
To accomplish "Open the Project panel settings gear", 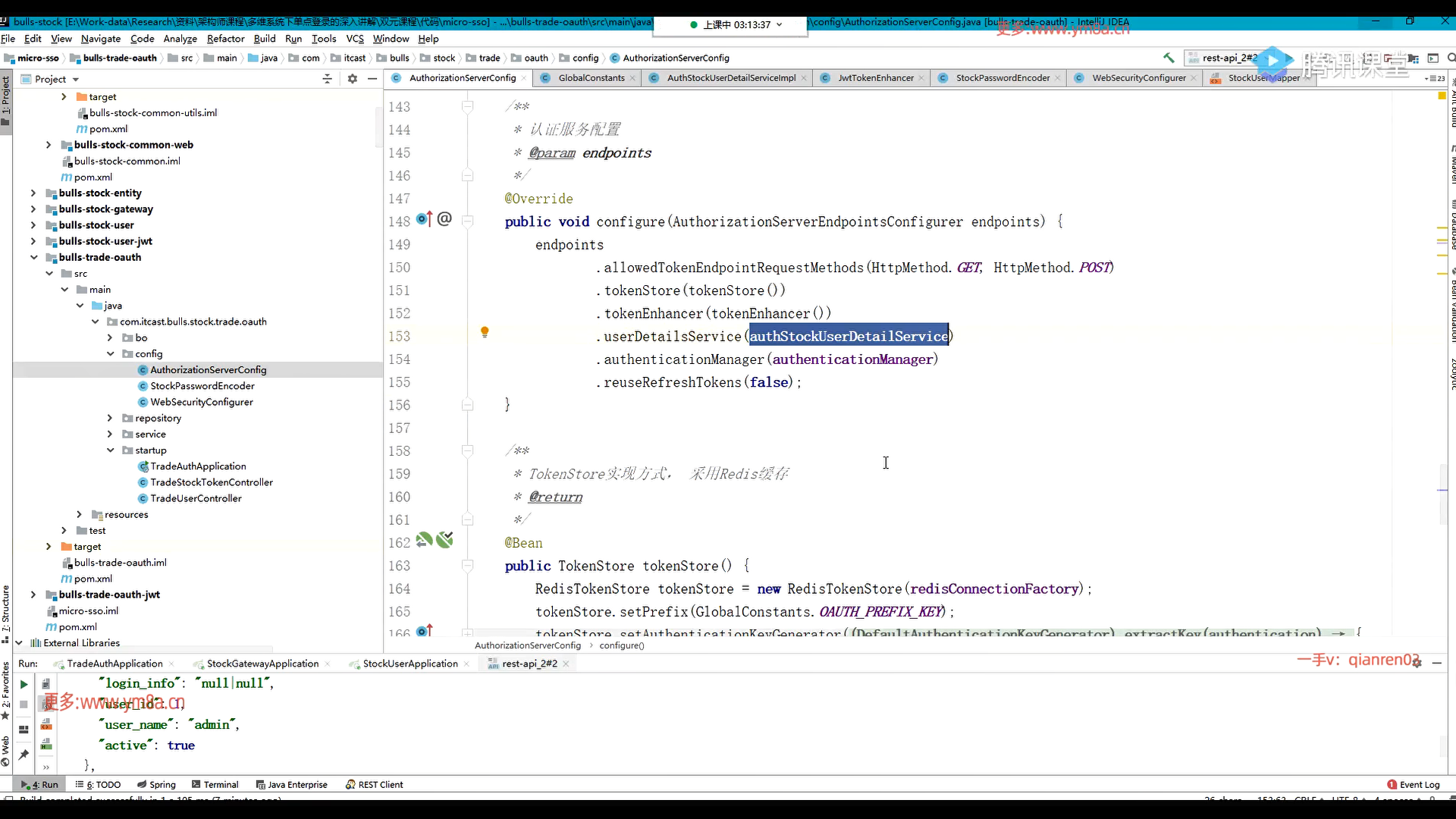I will point(352,79).
